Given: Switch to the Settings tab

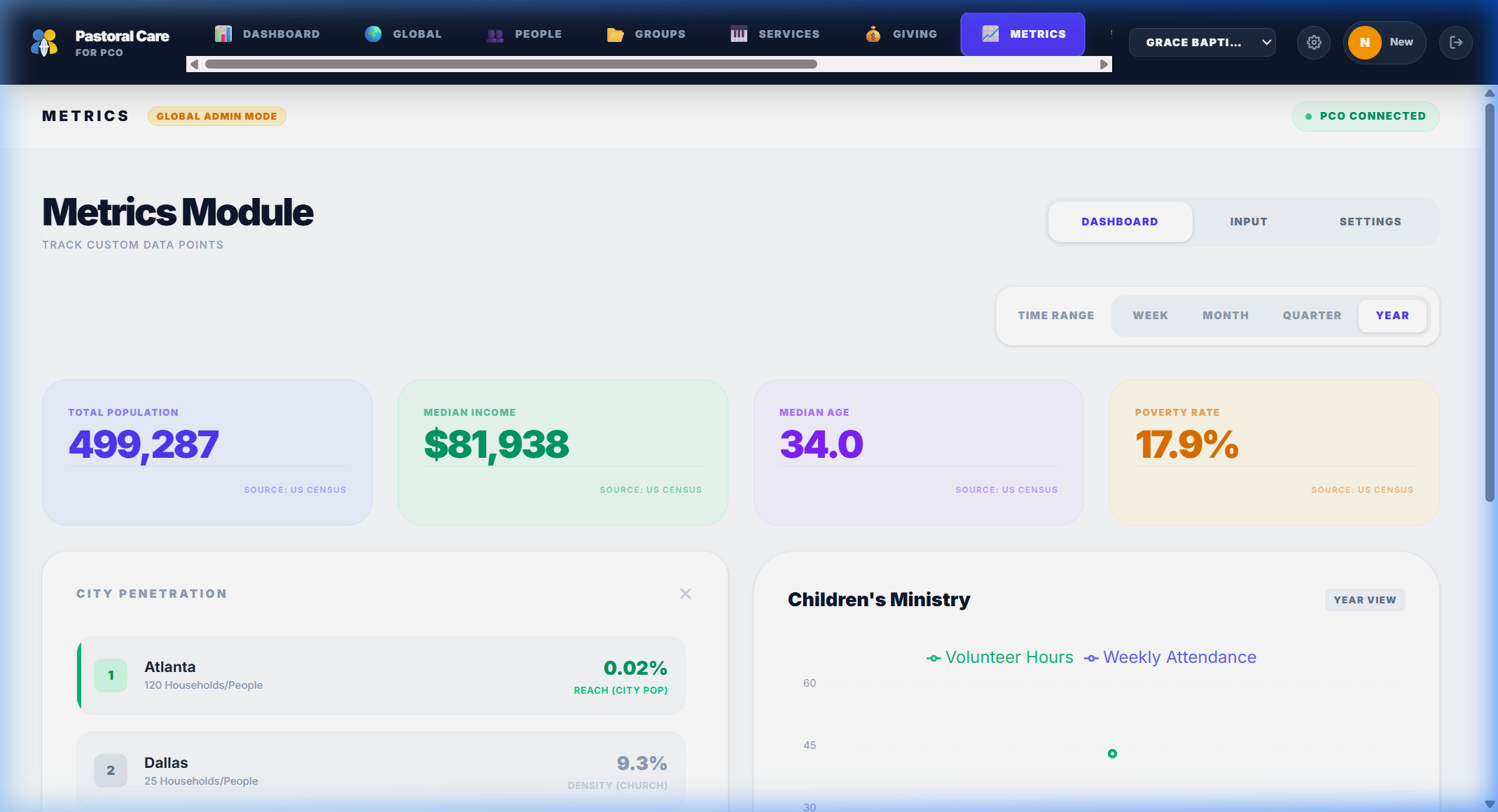Looking at the screenshot, I should coord(1370,221).
